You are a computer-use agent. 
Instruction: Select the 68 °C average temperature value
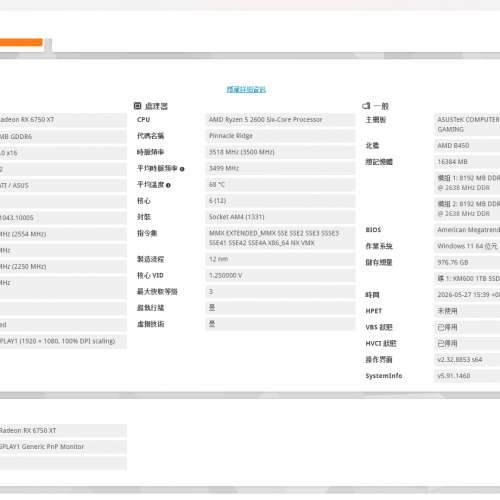tap(280, 185)
